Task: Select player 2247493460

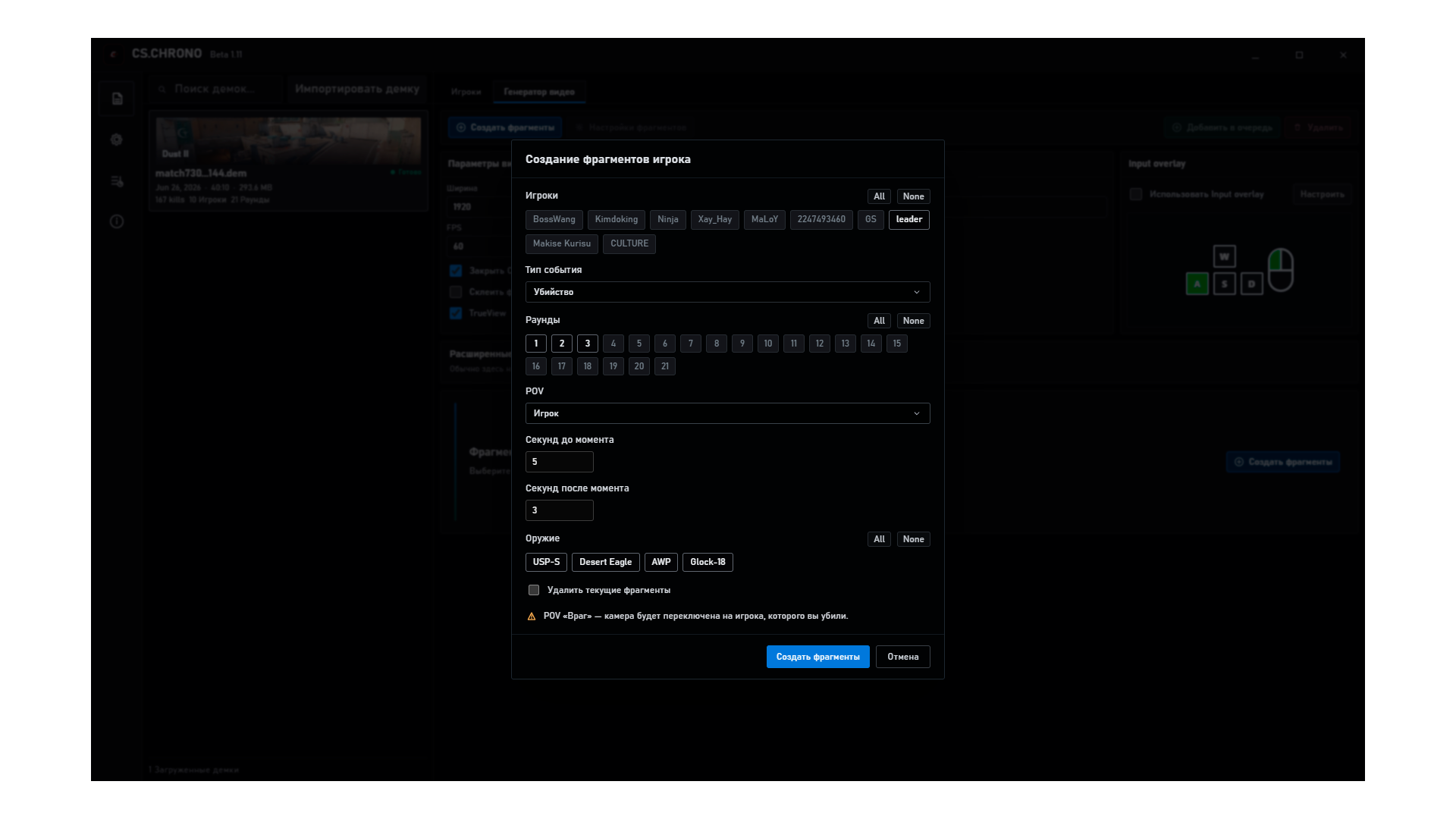Action: point(821,220)
